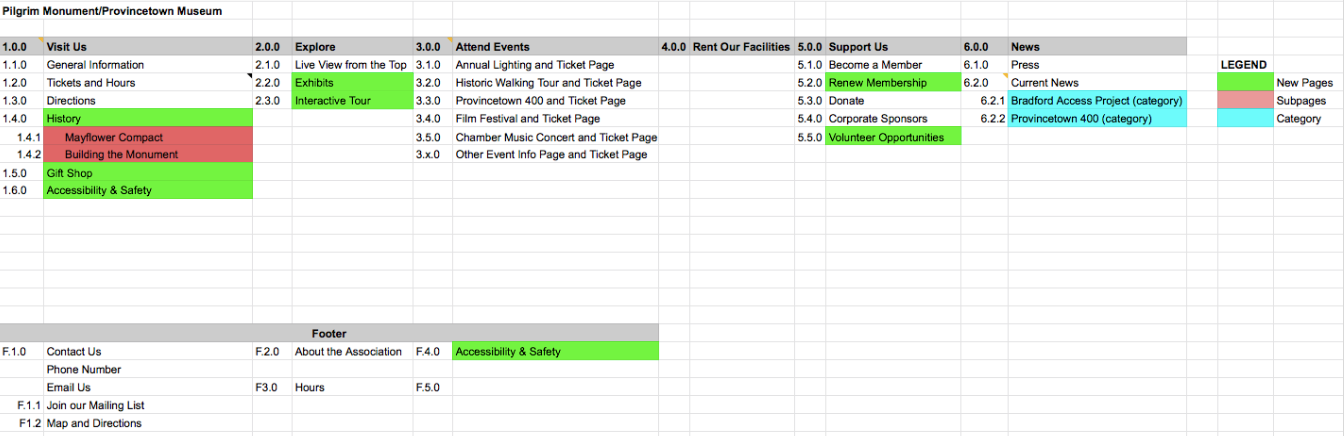Select the 'News' header cell

[x=1097, y=47]
